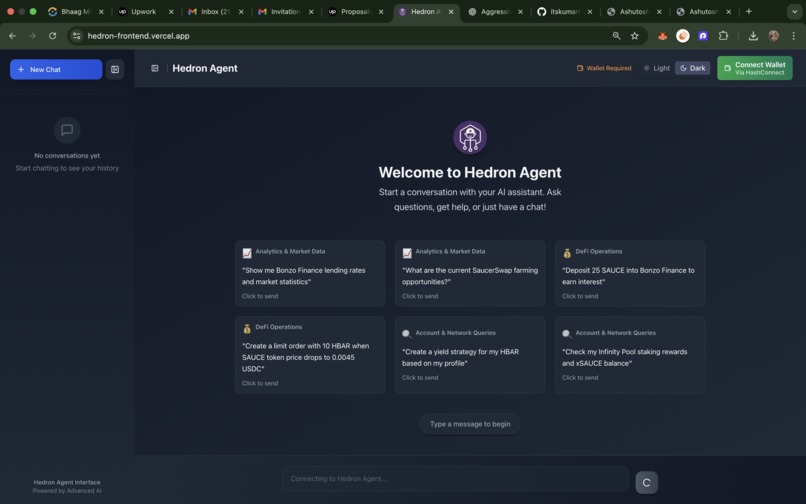Click money bag icon on limit order card
Image resolution: width=806 pixels, height=504 pixels.
pos(247,329)
